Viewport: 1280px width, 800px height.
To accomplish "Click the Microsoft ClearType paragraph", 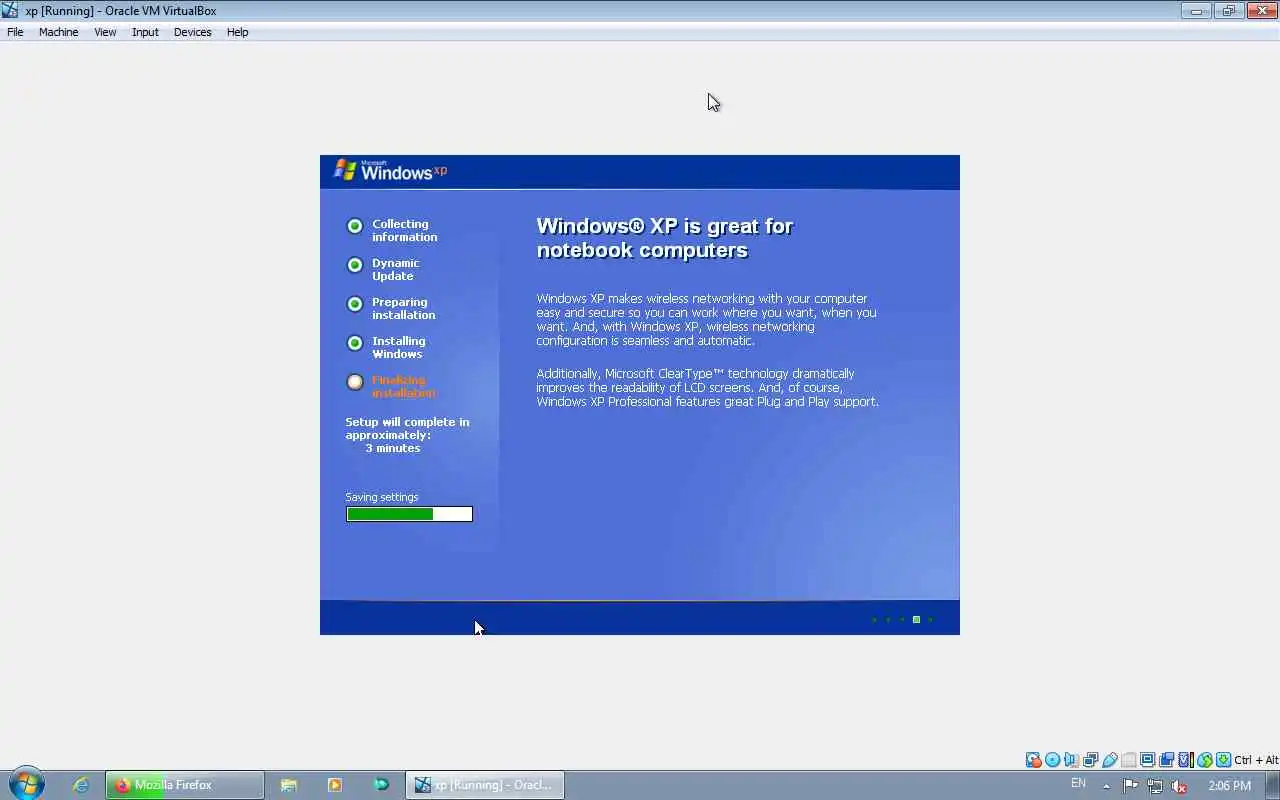I will click(707, 388).
